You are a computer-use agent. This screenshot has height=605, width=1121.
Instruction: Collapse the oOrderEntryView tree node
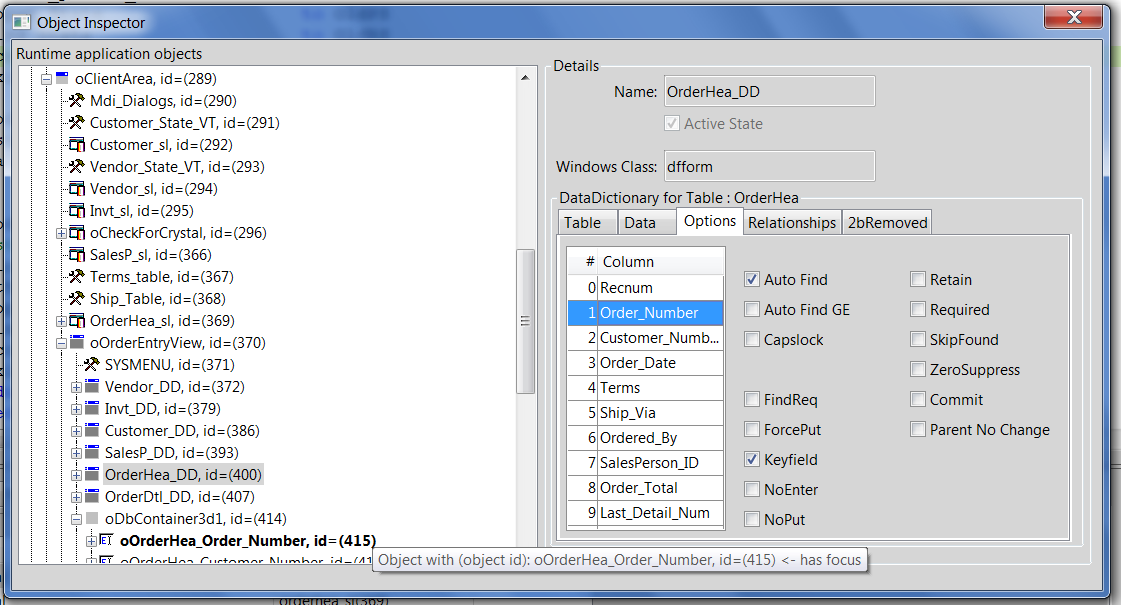[x=62, y=343]
